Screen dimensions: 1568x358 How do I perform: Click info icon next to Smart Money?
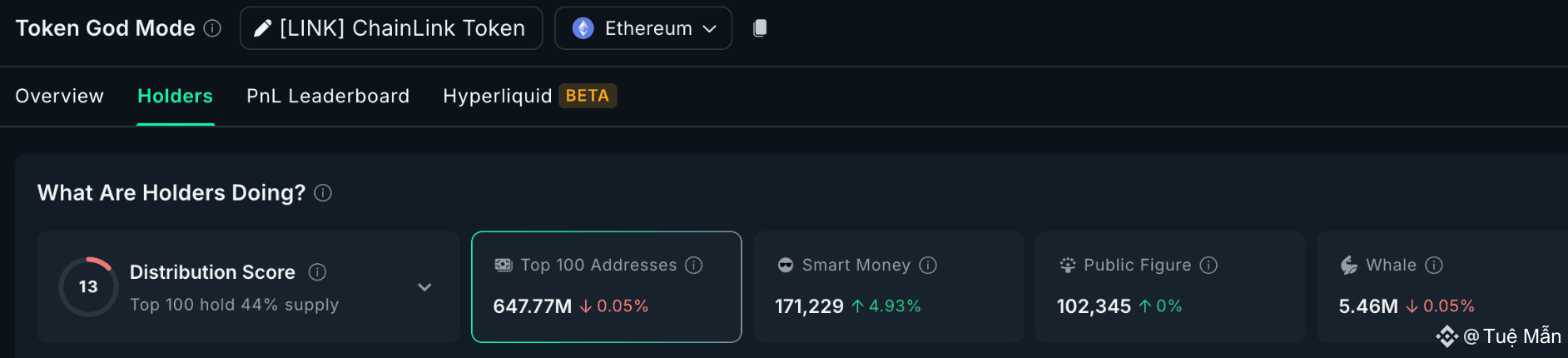click(928, 265)
